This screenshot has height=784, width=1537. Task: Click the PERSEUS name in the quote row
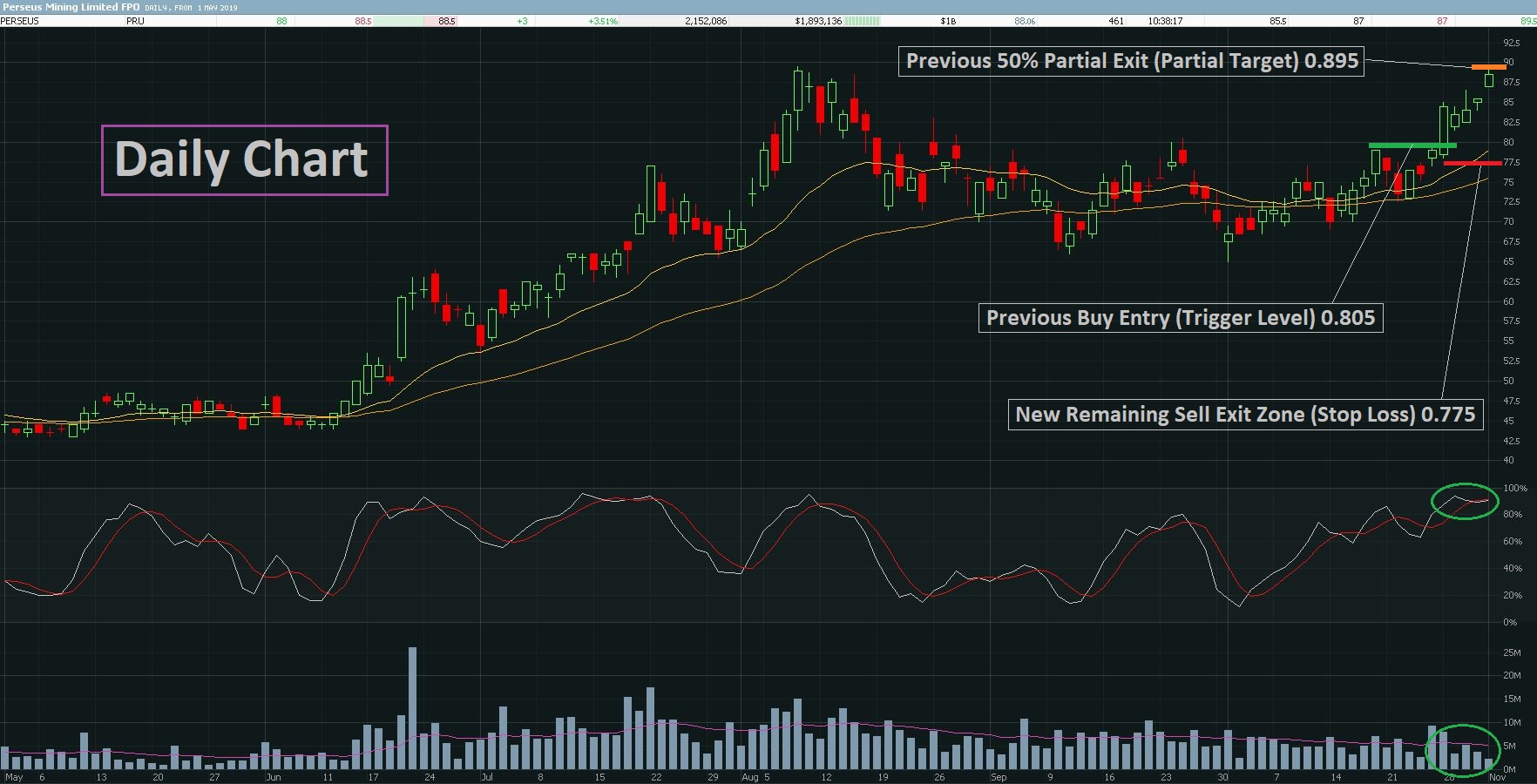tap(20, 21)
